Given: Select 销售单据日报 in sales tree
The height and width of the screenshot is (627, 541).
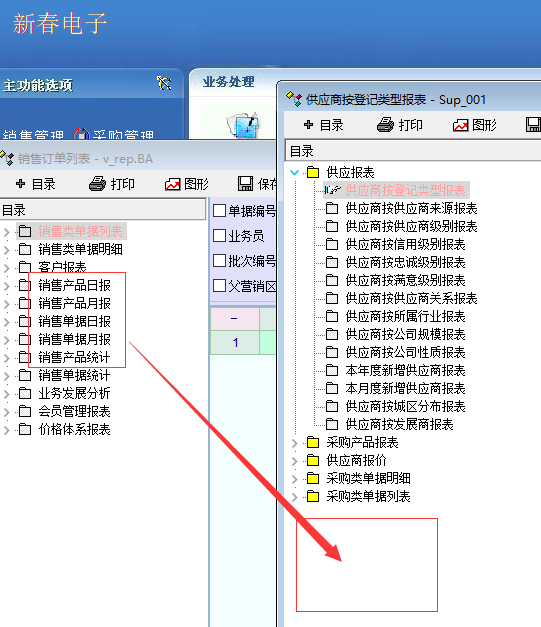Looking at the screenshot, I should [74, 321].
